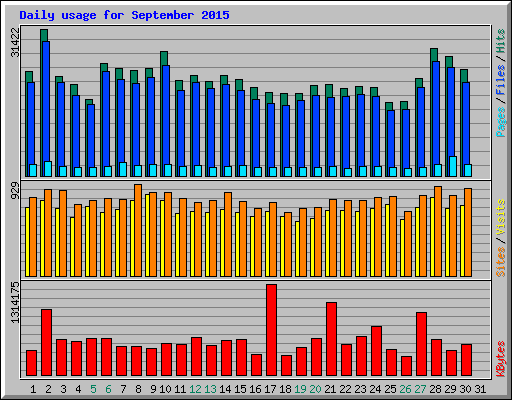This screenshot has height=400, width=512.
Task: Select the yellow Sites bar for day 19
Action: tap(297, 249)
